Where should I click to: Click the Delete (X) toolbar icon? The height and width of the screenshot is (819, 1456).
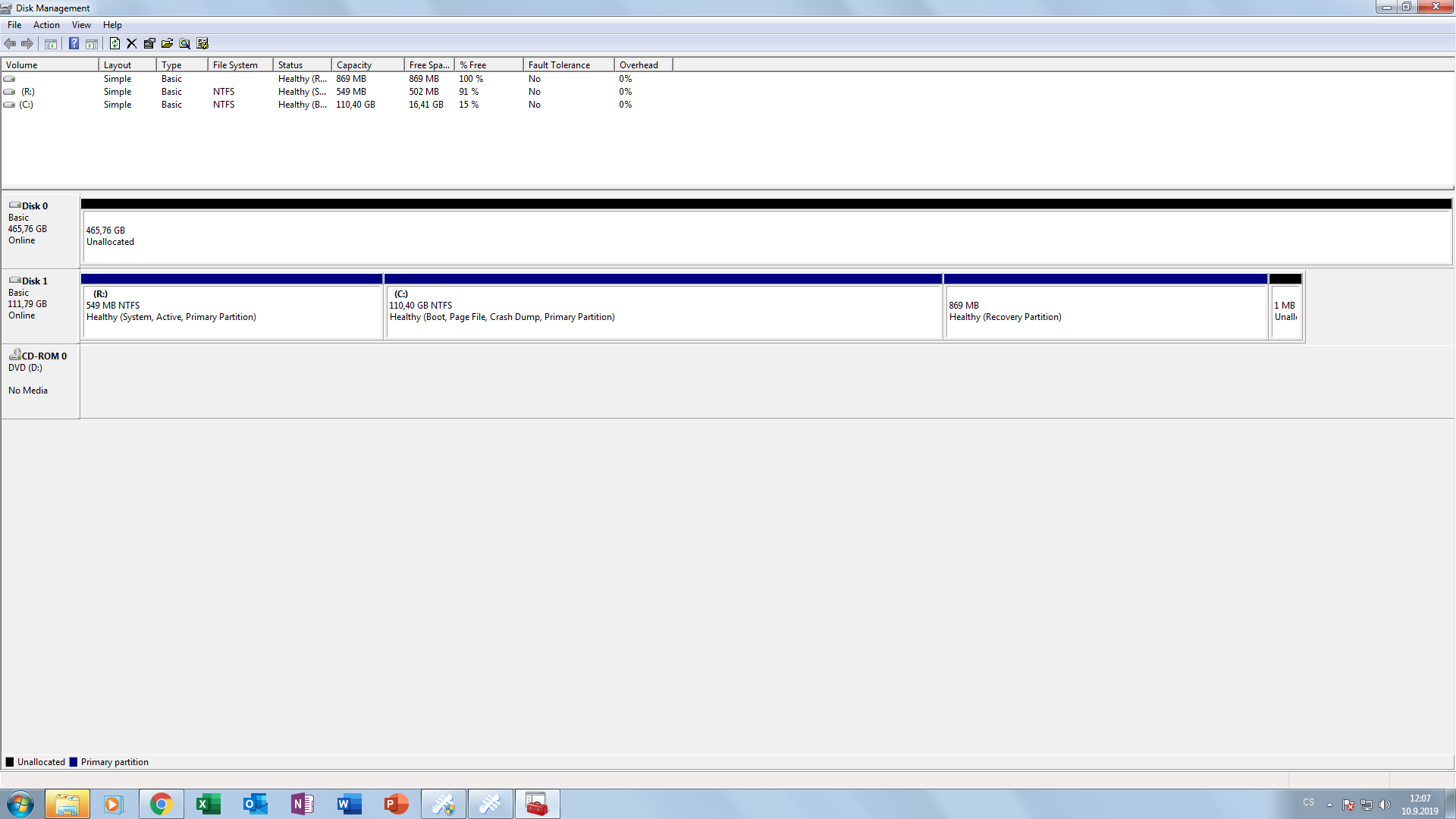click(x=132, y=43)
